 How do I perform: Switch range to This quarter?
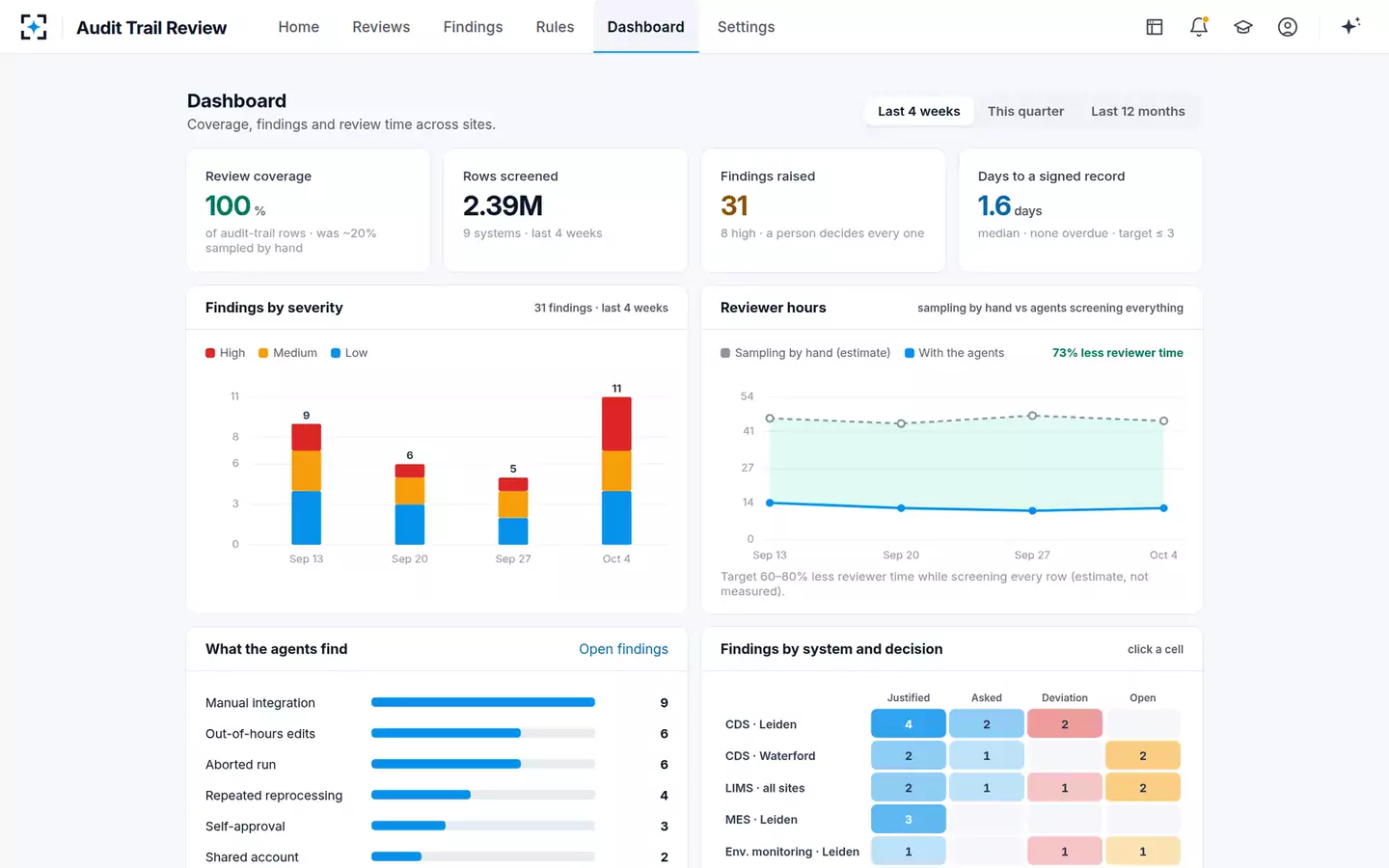pyautogui.click(x=1025, y=111)
